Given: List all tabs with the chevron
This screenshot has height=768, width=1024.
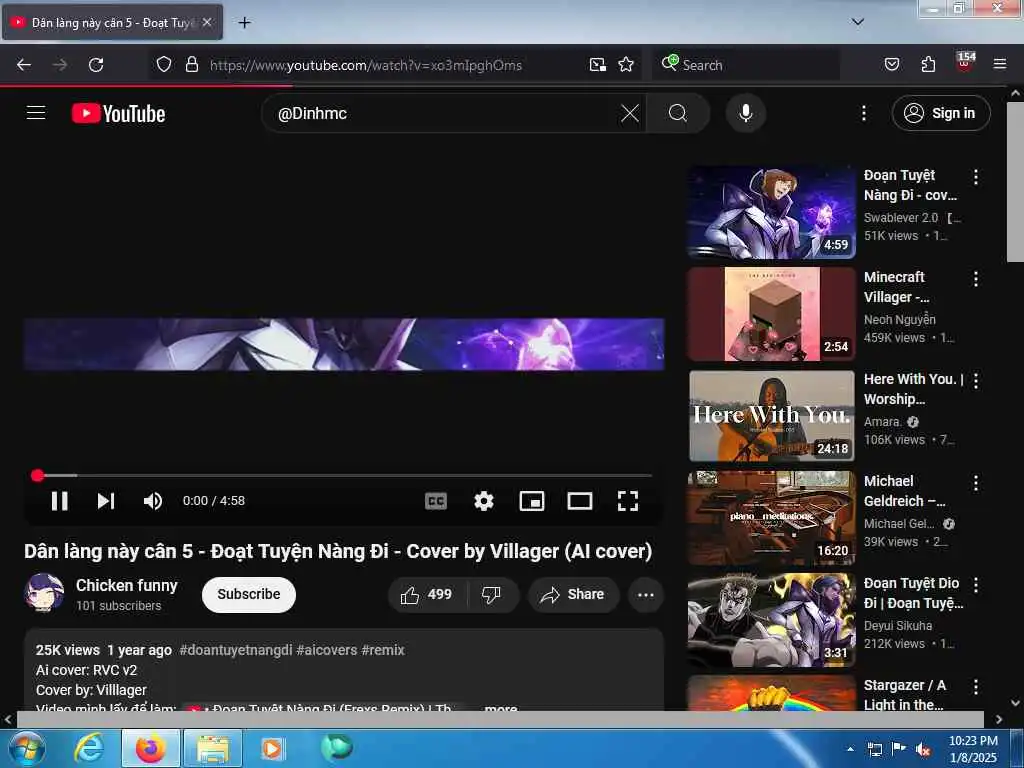Looking at the screenshot, I should (858, 22).
